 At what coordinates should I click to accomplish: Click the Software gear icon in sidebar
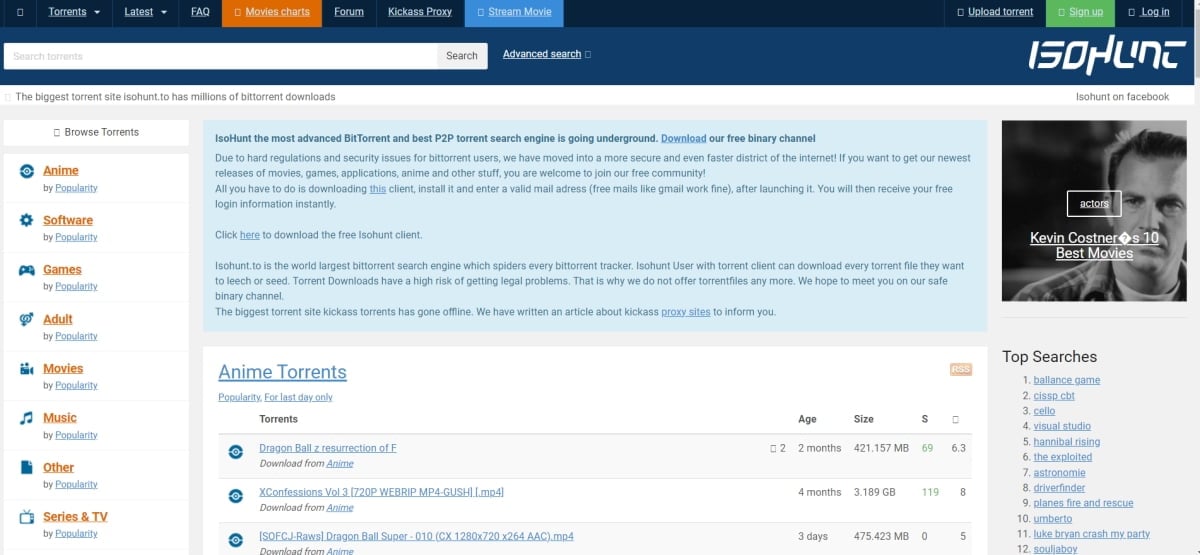pyautogui.click(x=26, y=220)
